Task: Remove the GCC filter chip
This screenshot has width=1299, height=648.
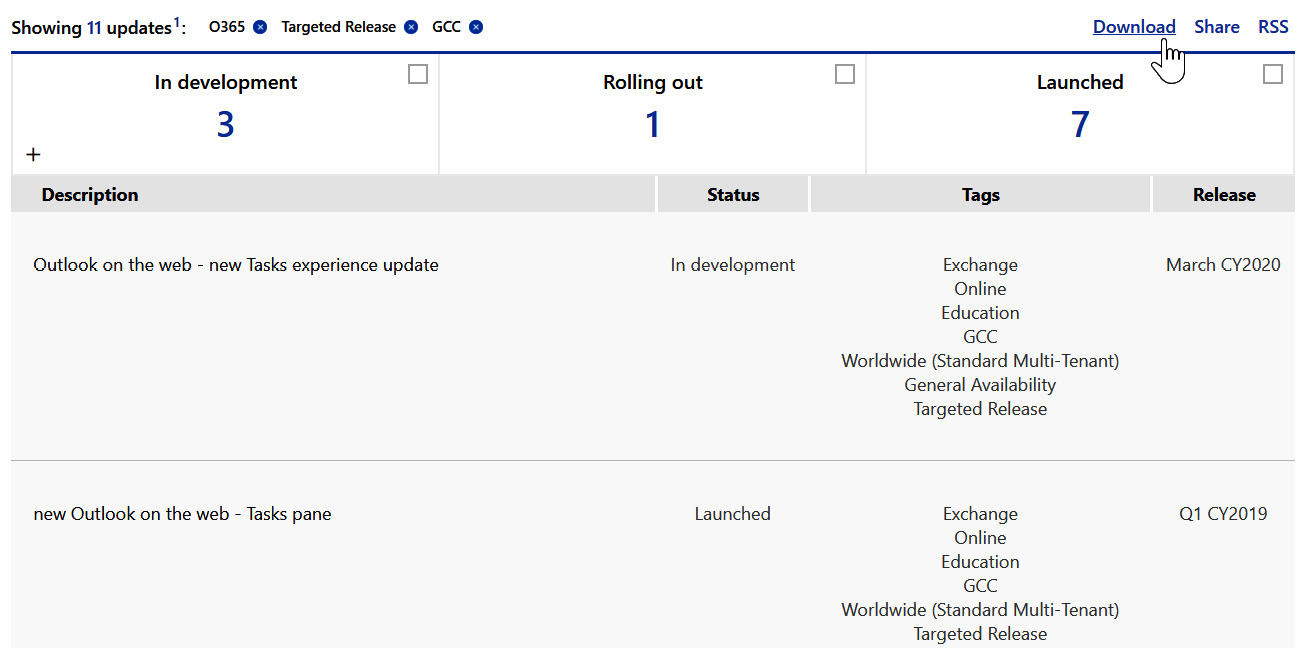Action: pyautogui.click(x=476, y=27)
